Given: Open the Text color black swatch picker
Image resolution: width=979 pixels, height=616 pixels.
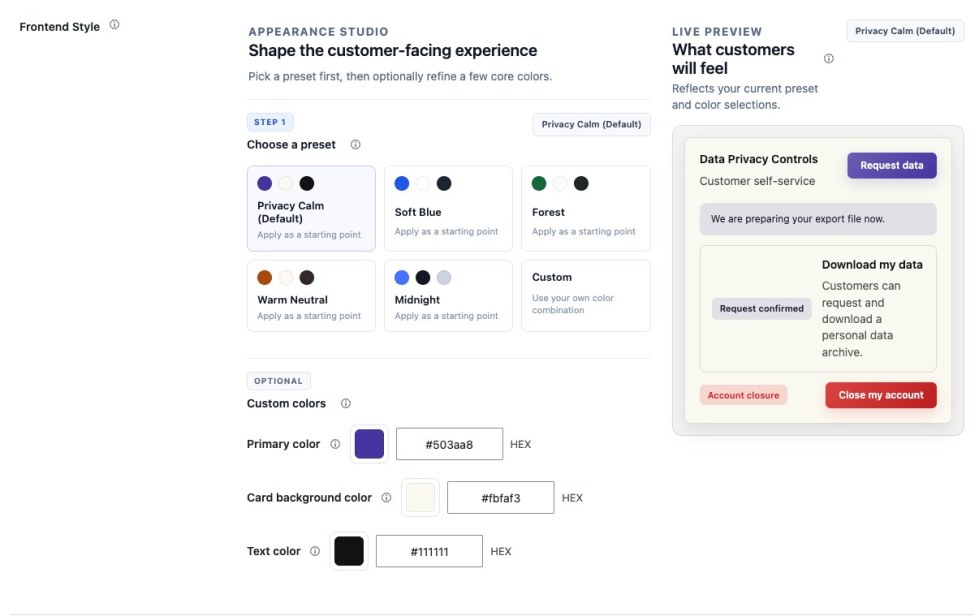Looking at the screenshot, I should pyautogui.click(x=349, y=552).
